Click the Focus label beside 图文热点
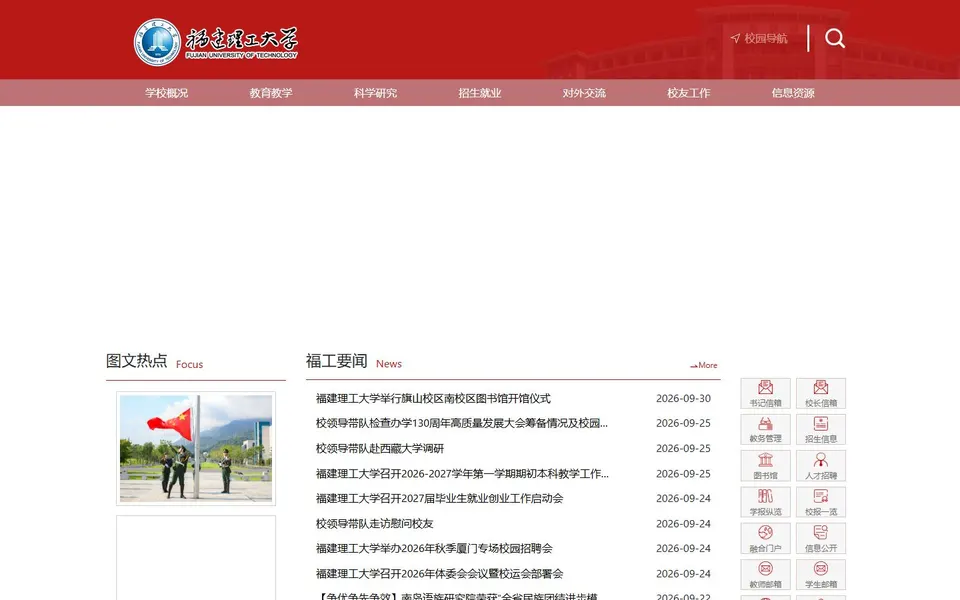The height and width of the screenshot is (600, 960). click(x=189, y=364)
